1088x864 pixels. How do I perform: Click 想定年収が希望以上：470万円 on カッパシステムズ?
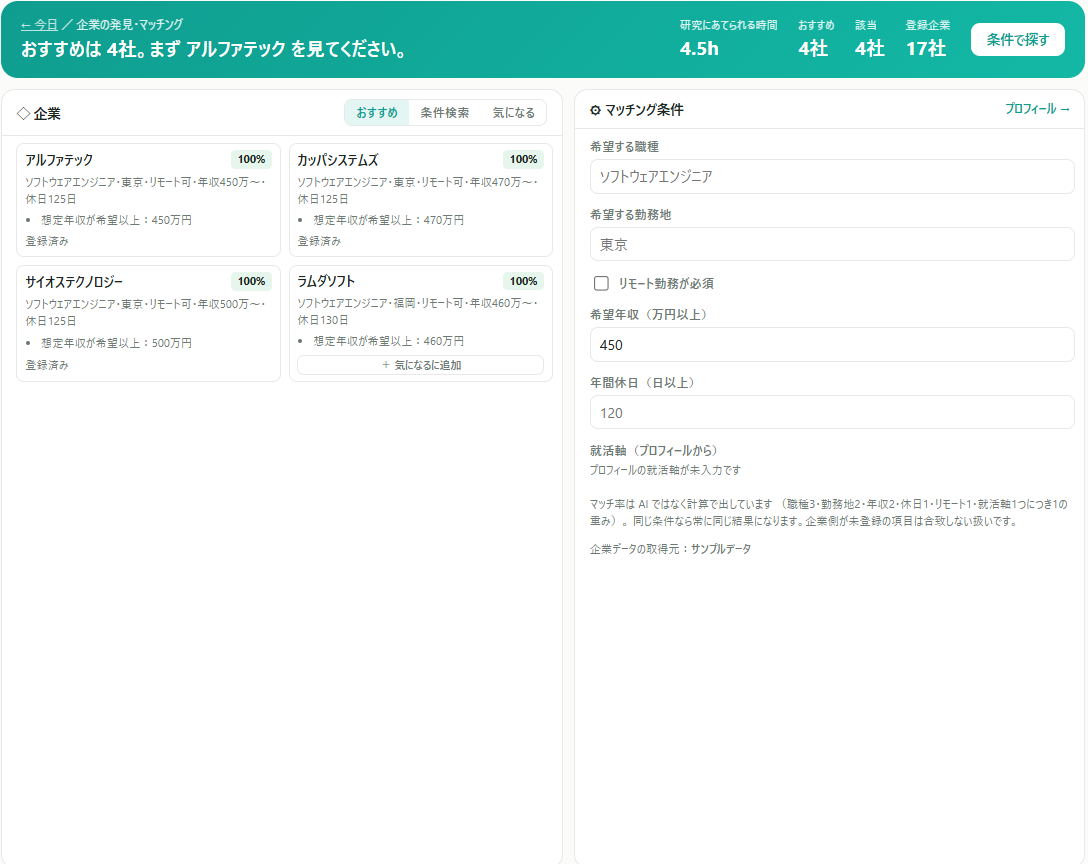click(x=389, y=220)
